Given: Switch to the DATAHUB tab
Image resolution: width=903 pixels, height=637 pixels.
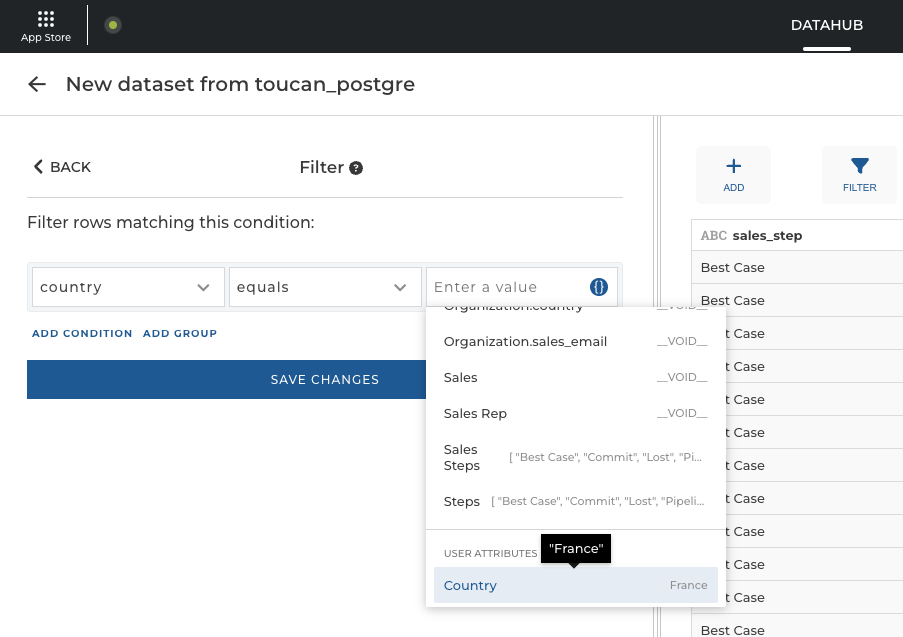Looking at the screenshot, I should (x=826, y=25).
